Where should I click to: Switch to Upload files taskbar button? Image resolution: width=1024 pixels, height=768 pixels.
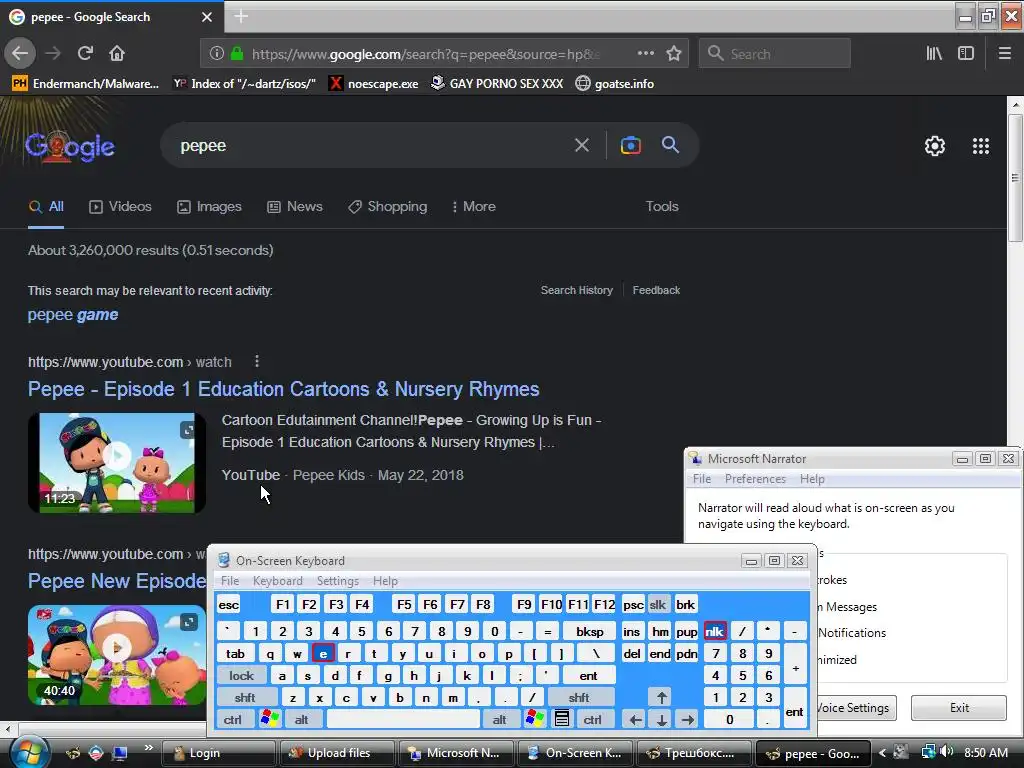point(337,753)
